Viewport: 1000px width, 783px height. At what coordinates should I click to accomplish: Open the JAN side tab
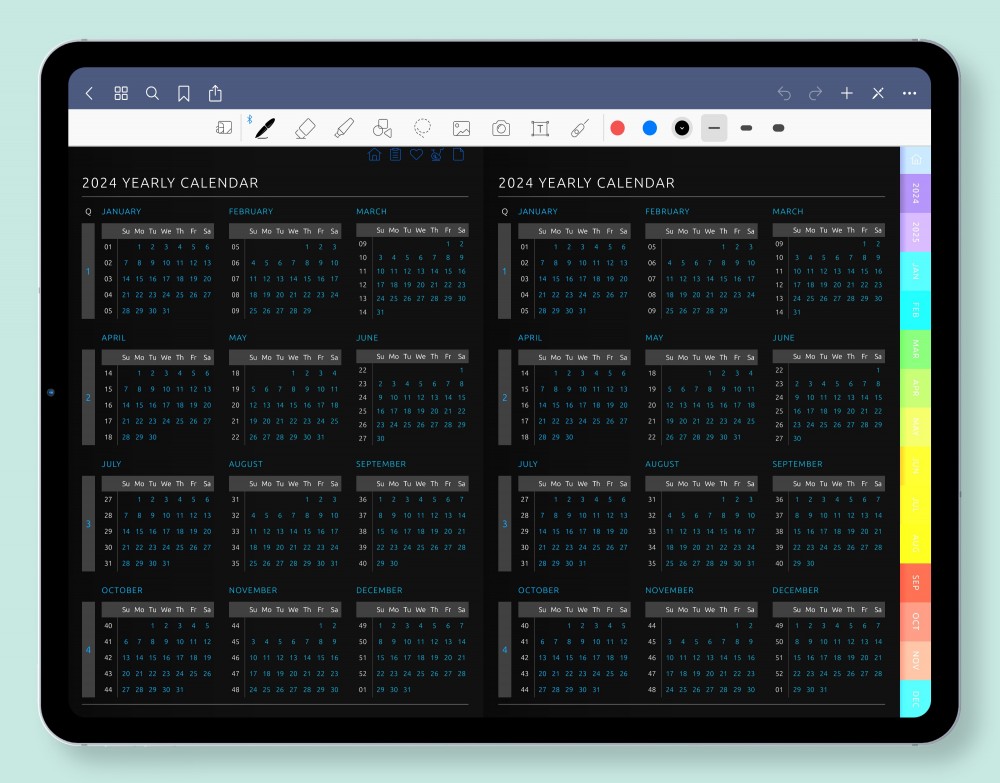point(916,272)
